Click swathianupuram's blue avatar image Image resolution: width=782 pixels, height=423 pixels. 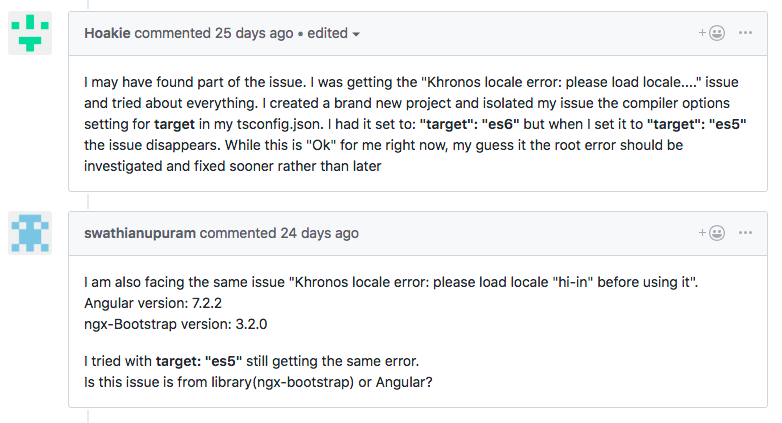pos(30,233)
